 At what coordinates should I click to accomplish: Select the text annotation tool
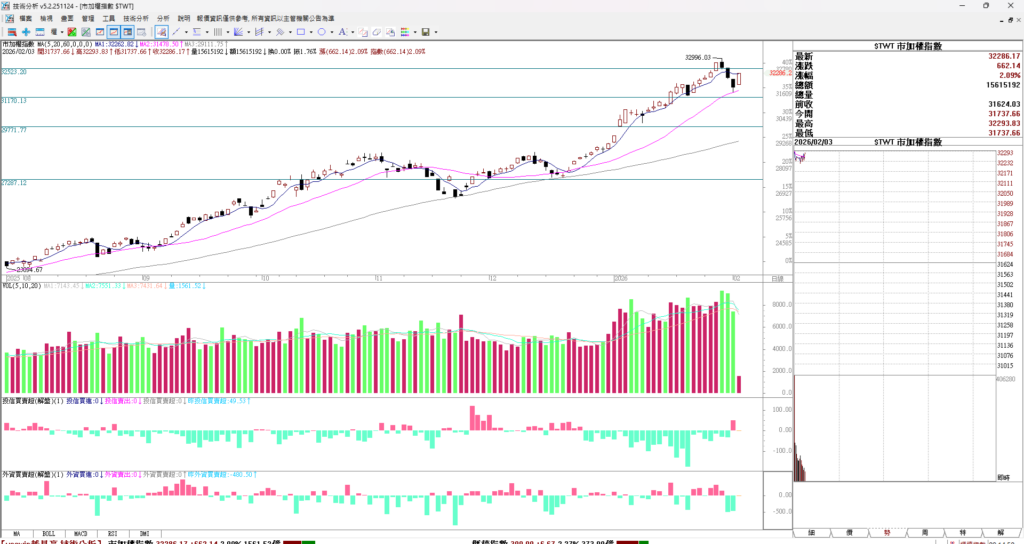pyautogui.click(x=342, y=32)
